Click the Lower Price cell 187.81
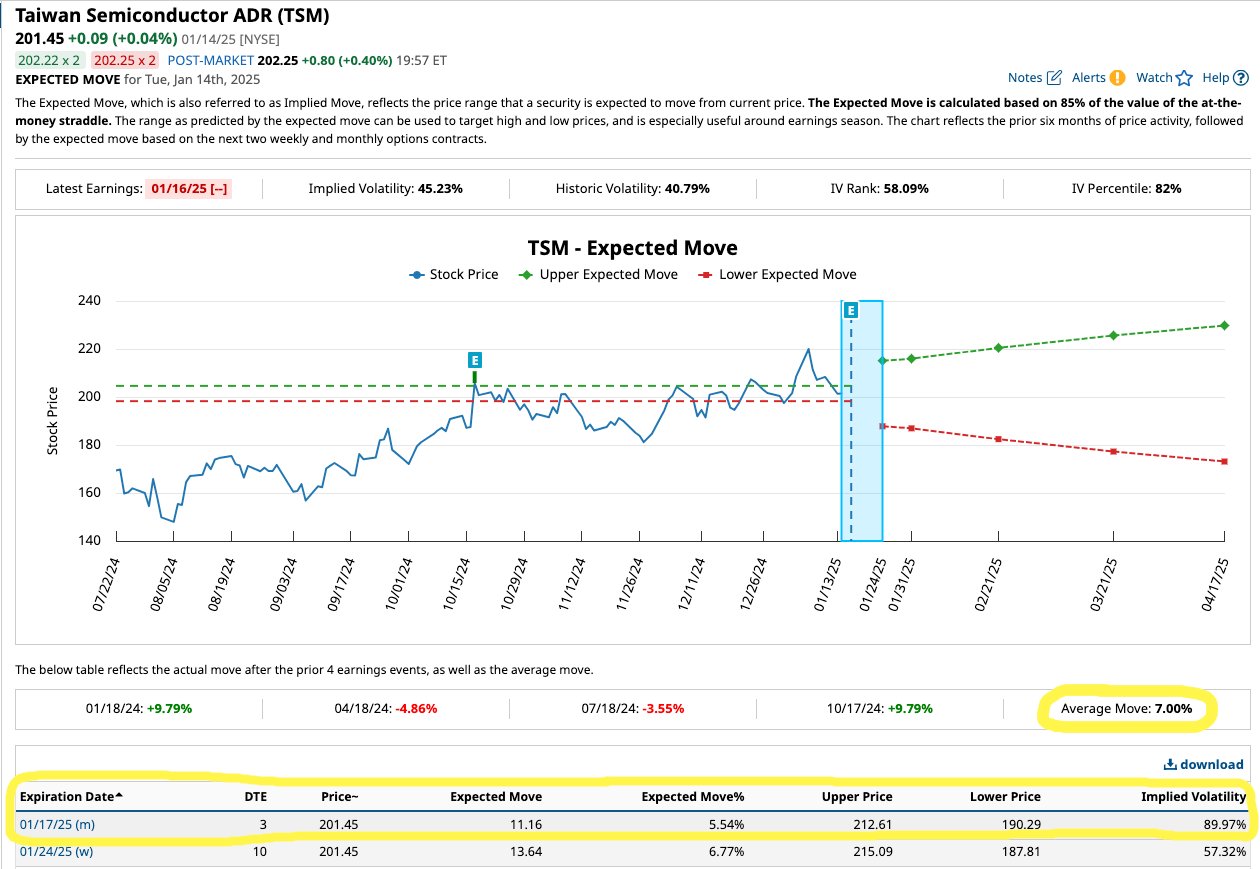This screenshot has width=1260, height=869. (1019, 851)
